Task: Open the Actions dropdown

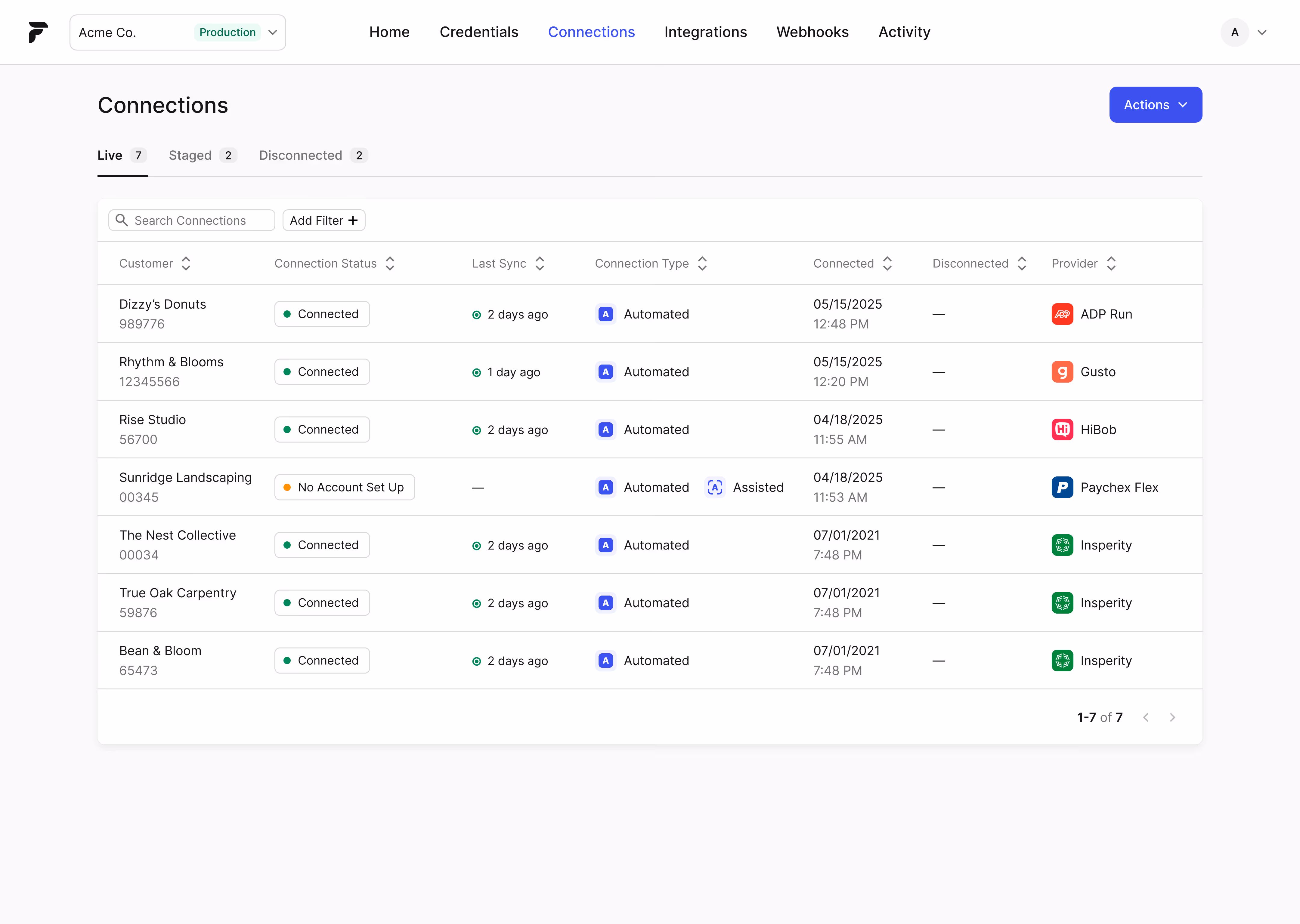Action: coord(1156,104)
